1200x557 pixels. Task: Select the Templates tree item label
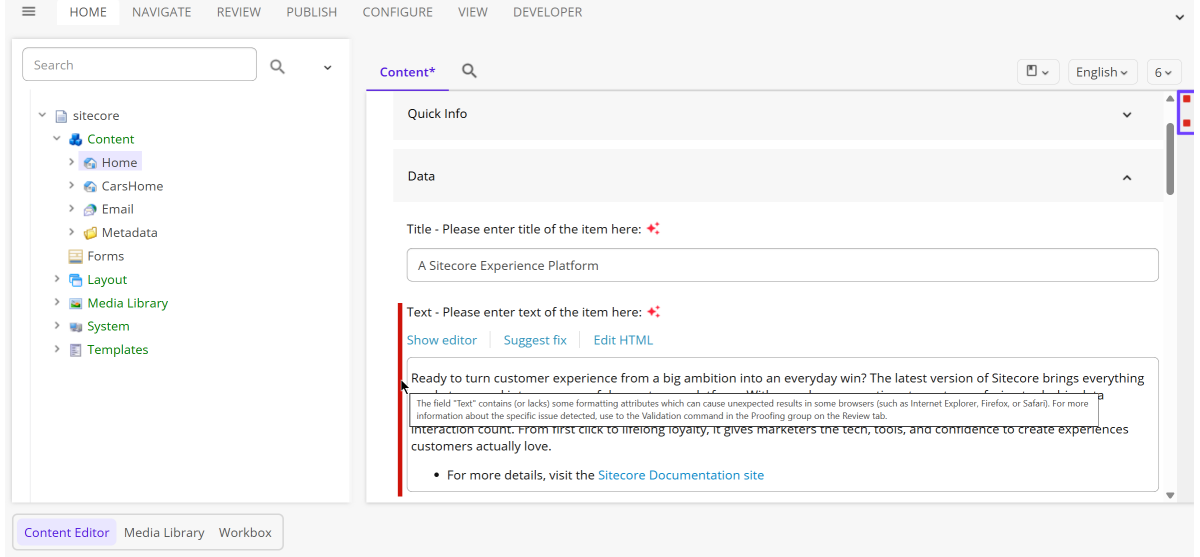click(x=118, y=350)
